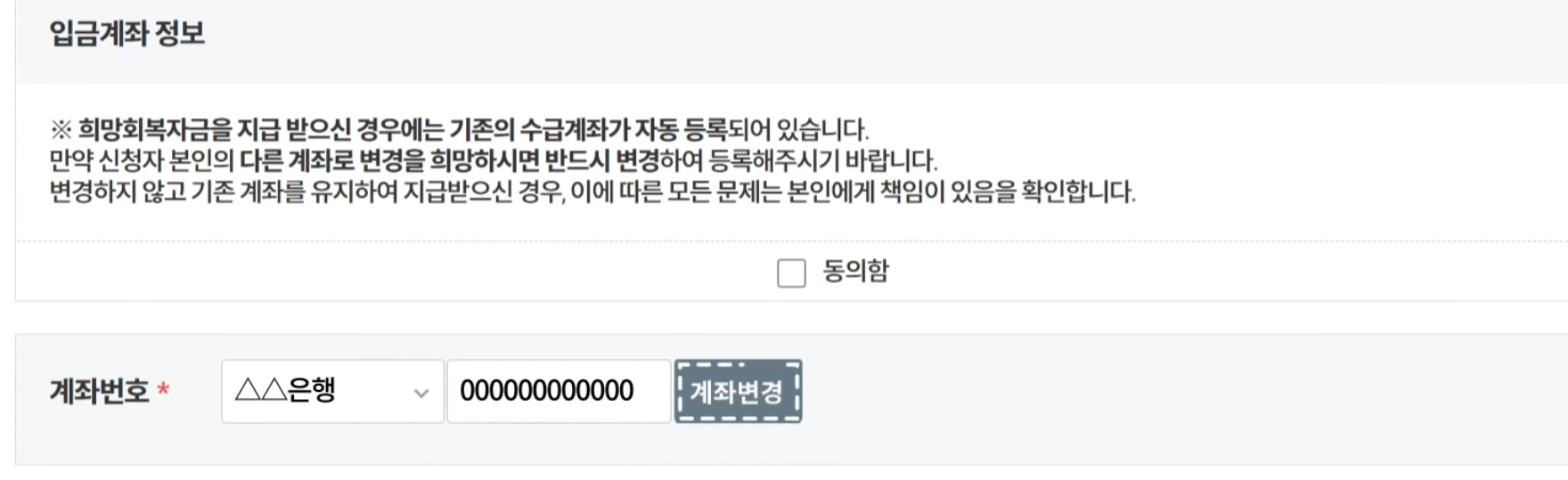Screen dimensions: 1568x480
Task: Click the 000000000000 account number field
Action: (559, 391)
